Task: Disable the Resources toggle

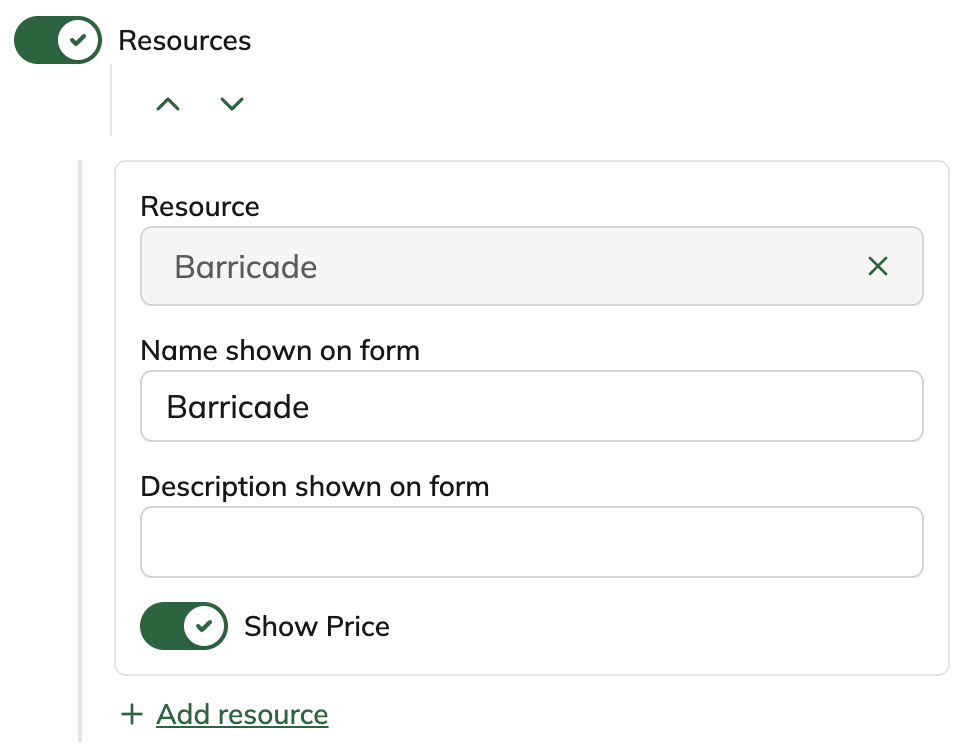Action: click(x=58, y=41)
